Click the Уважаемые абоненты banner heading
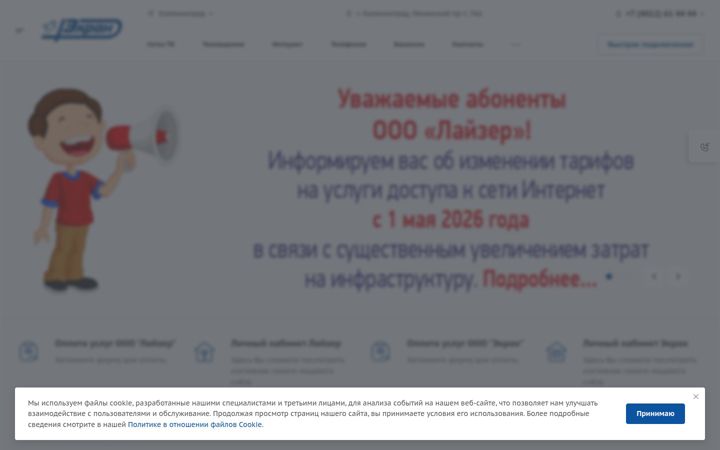The width and height of the screenshot is (720, 450). point(452,99)
